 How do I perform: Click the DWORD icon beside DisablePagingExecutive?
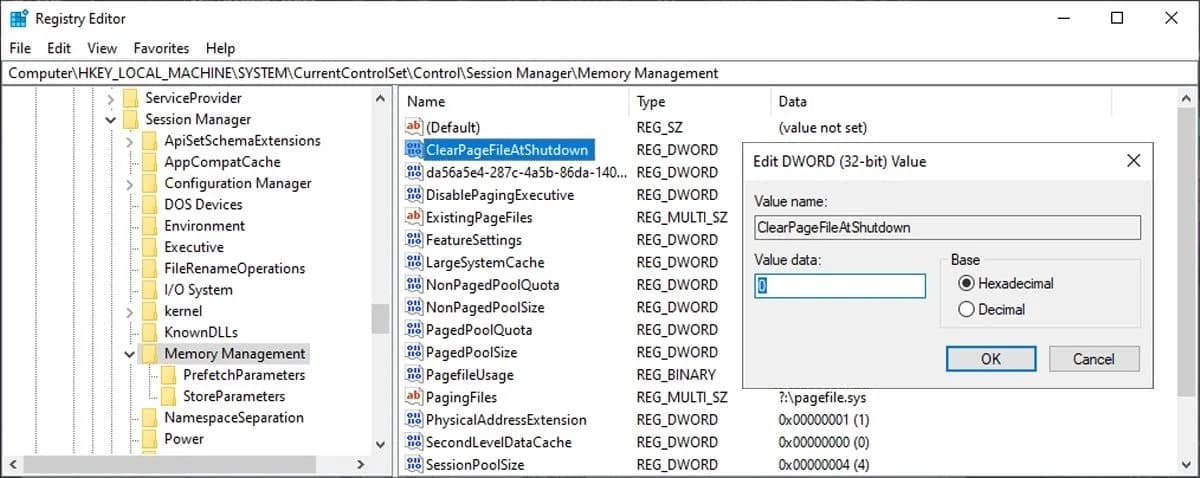pos(414,195)
